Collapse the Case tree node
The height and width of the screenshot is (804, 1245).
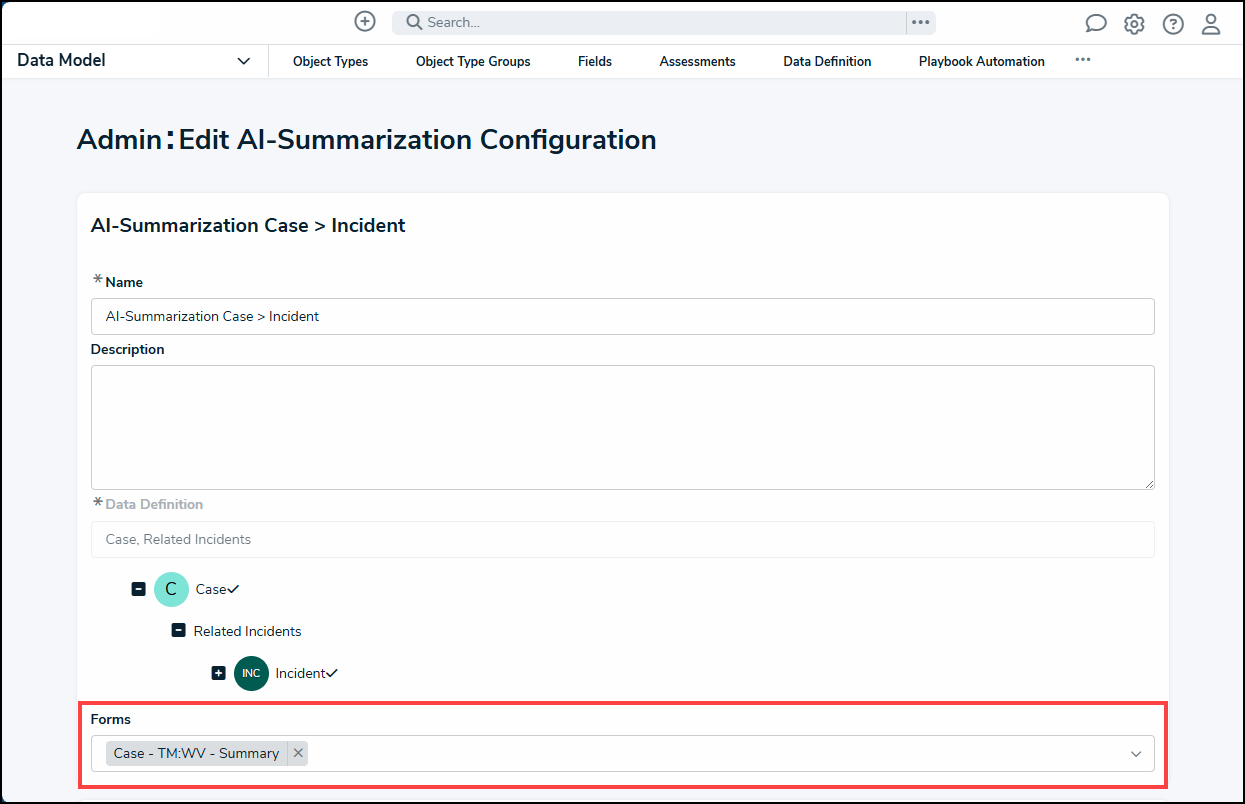(139, 589)
